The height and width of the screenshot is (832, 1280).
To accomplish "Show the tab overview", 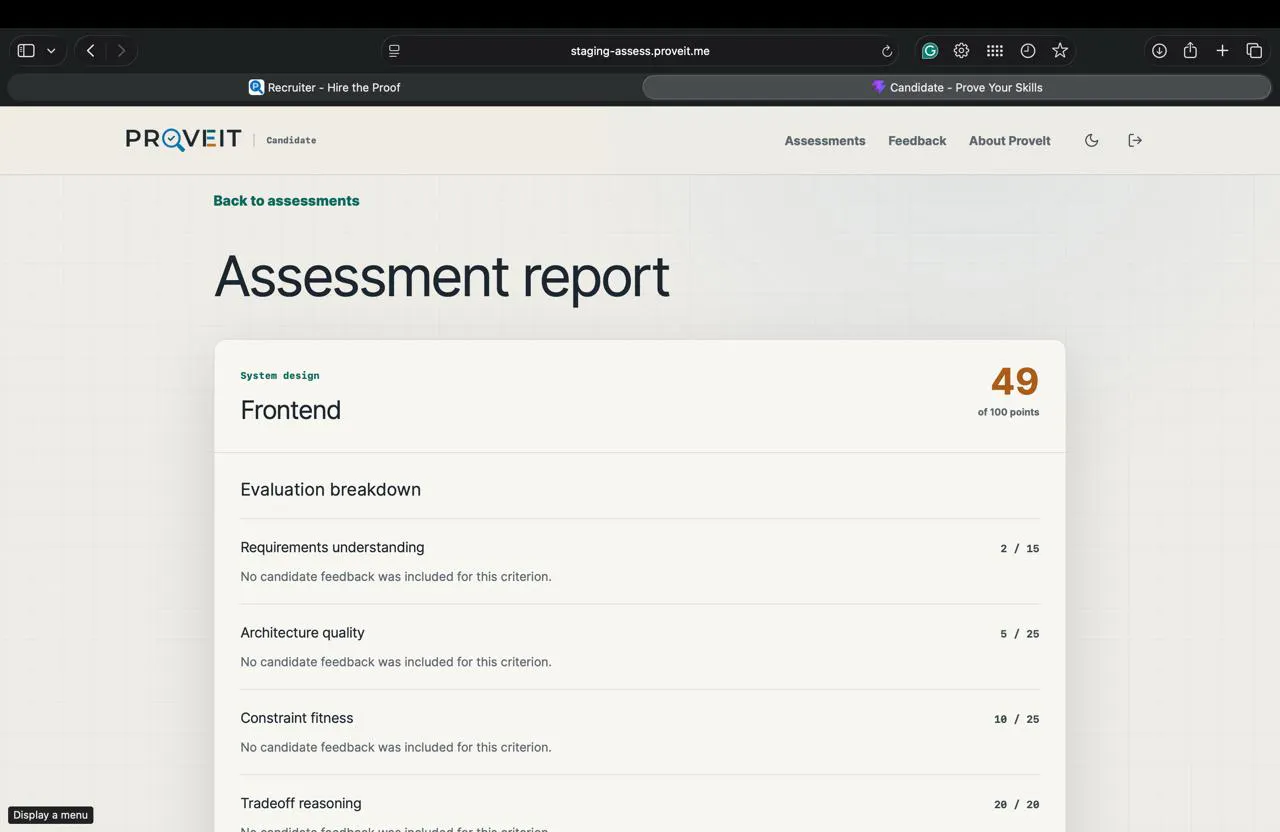I will pos(1254,50).
